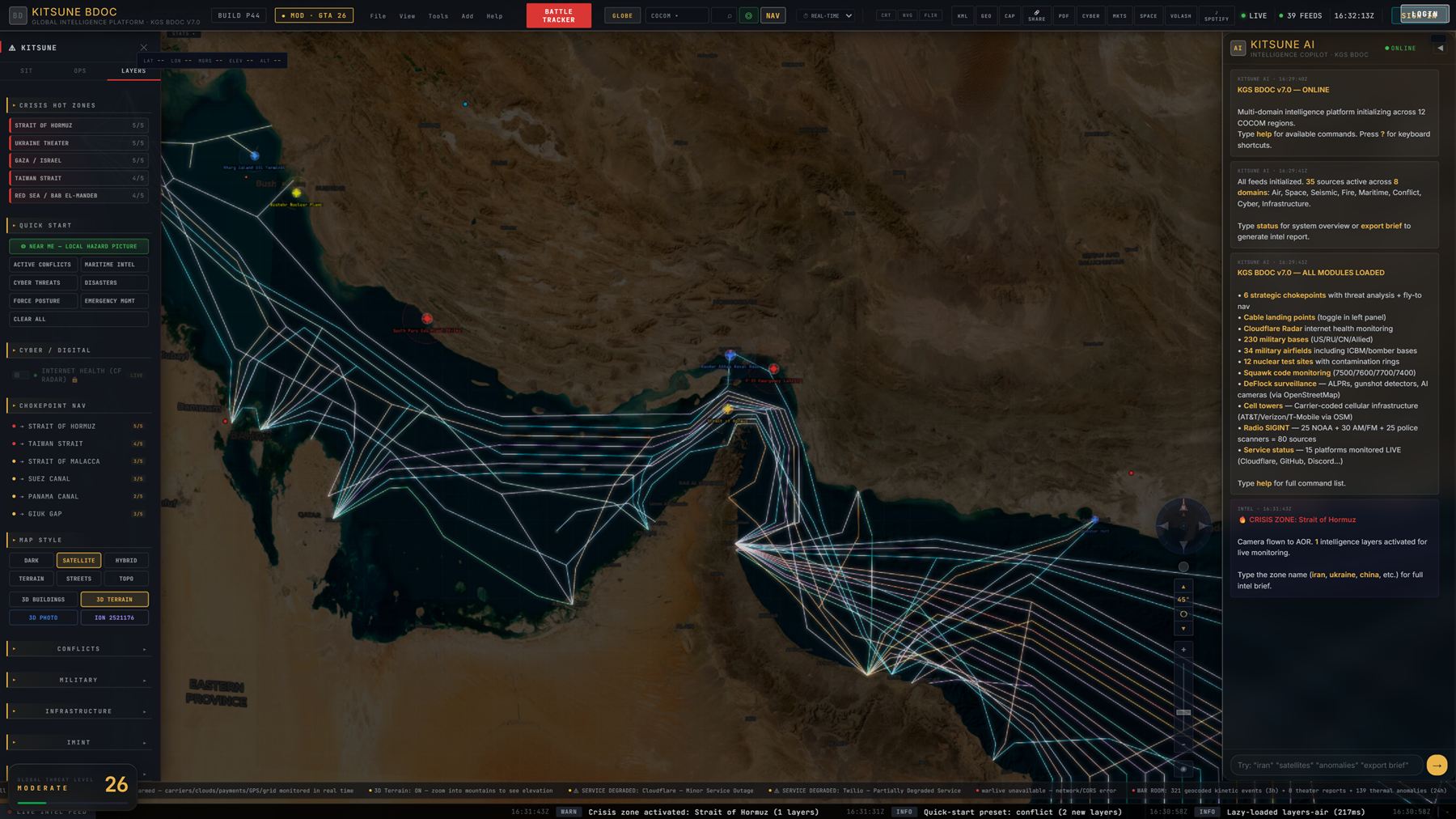Image resolution: width=1456 pixels, height=819 pixels.
Task: Toggle Internet Health CF Radar switch
Action: point(21,375)
